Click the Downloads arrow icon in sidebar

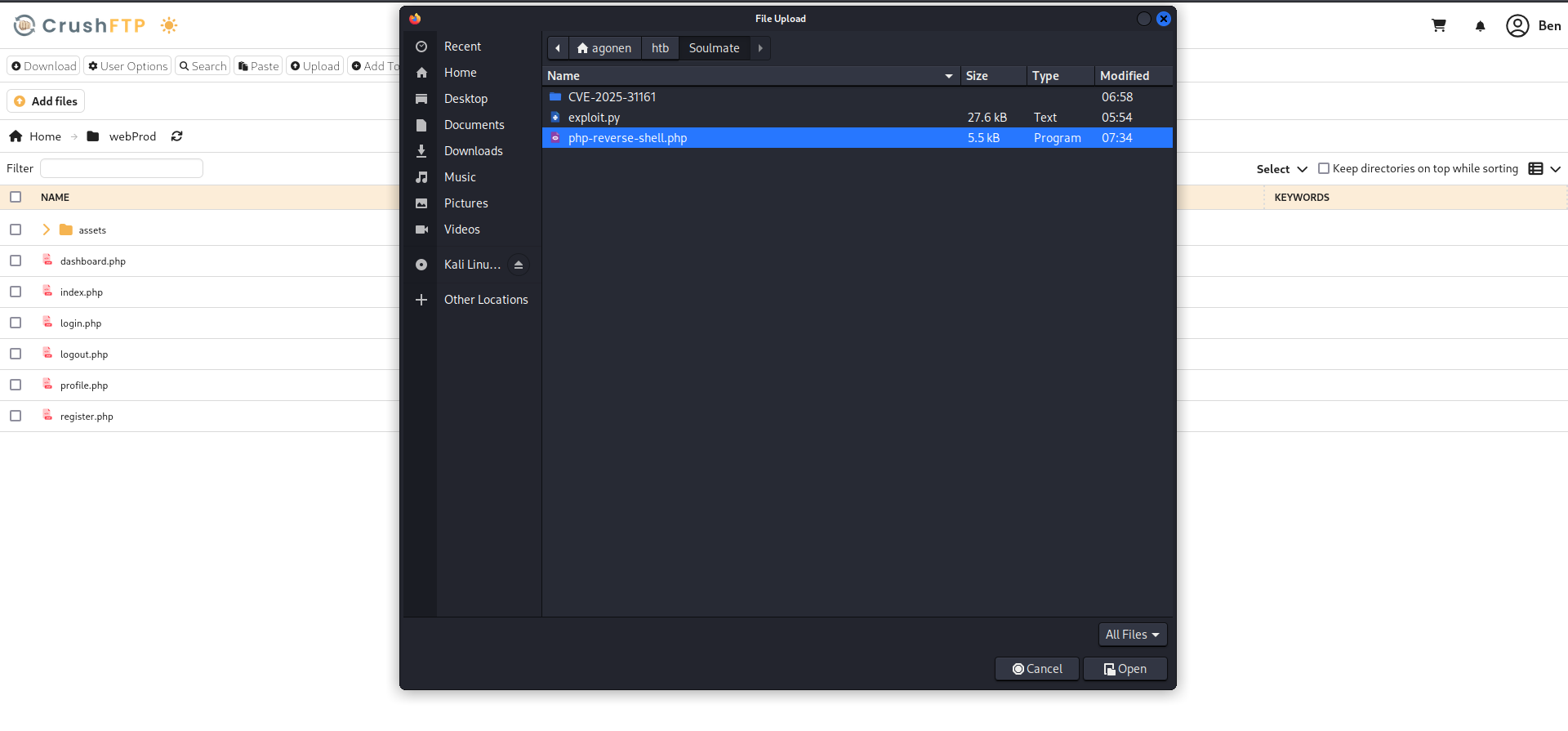(421, 151)
